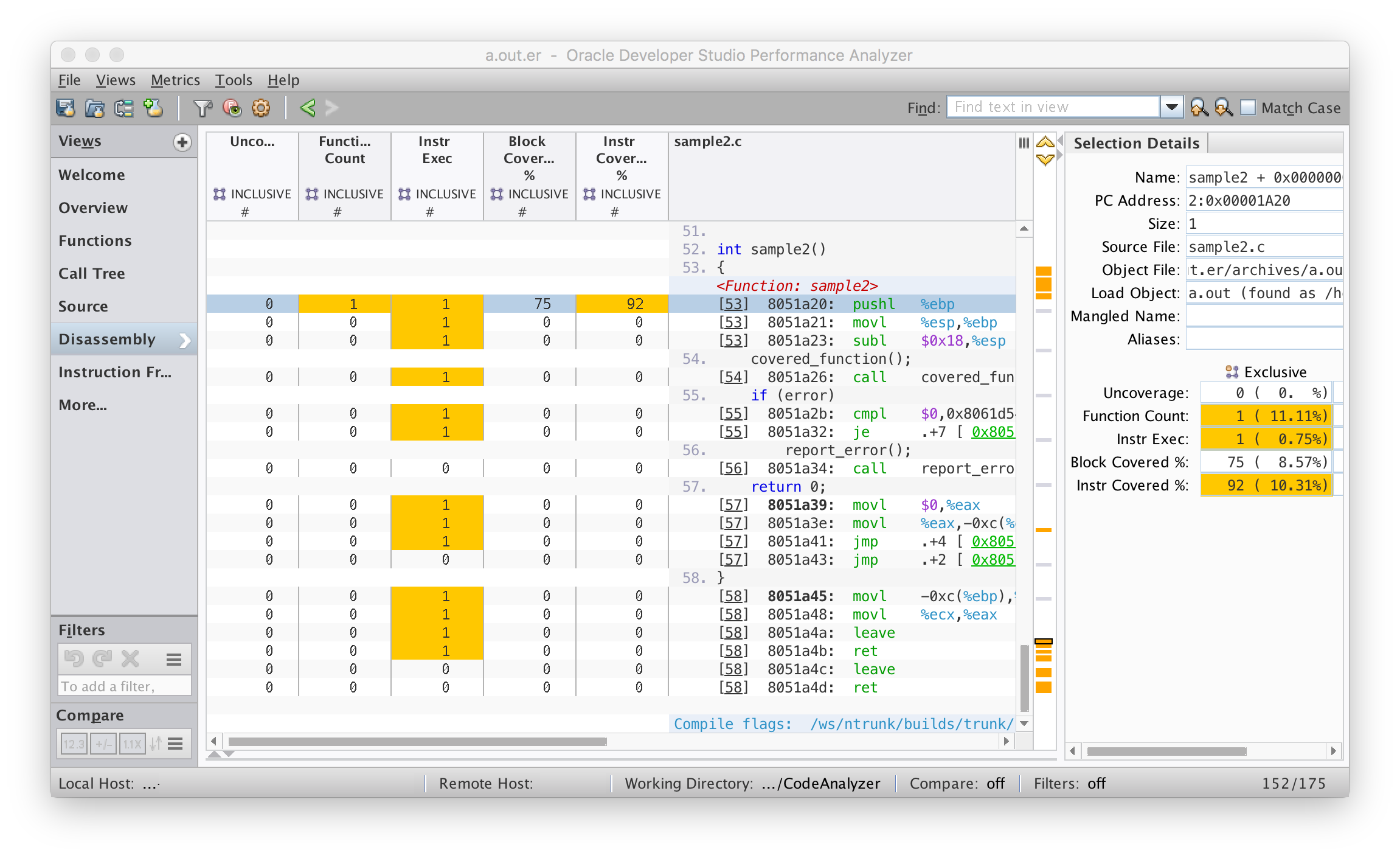Click source line link [54] on the call row
The height and width of the screenshot is (858, 1400).
pos(733,377)
